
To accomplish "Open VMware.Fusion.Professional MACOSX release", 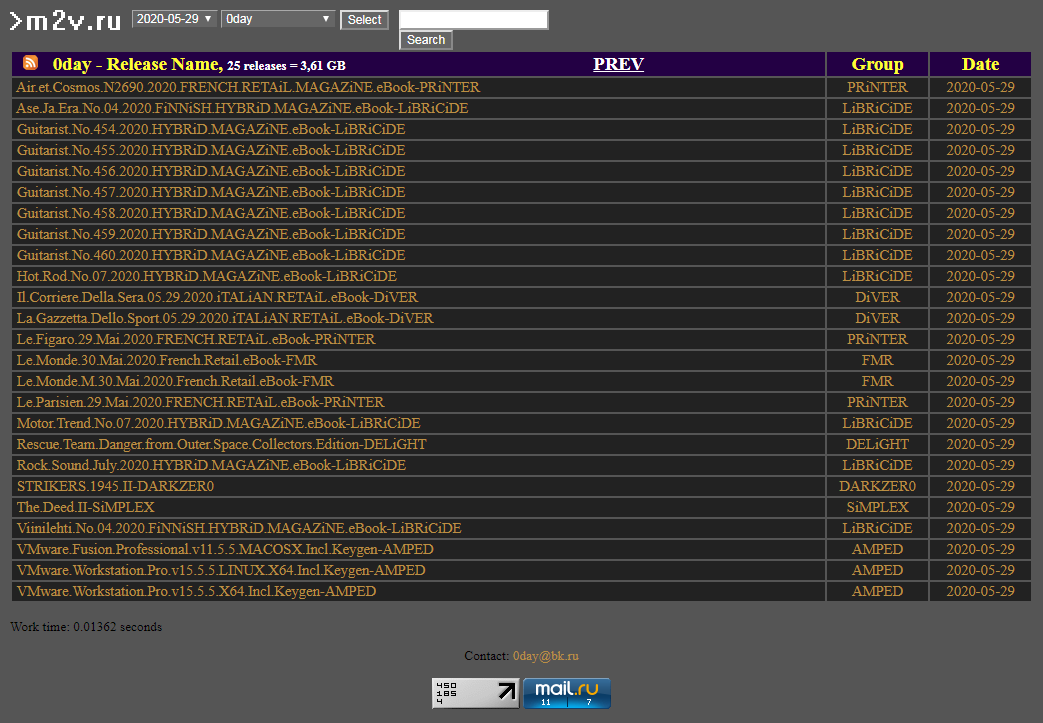I will tap(225, 549).
